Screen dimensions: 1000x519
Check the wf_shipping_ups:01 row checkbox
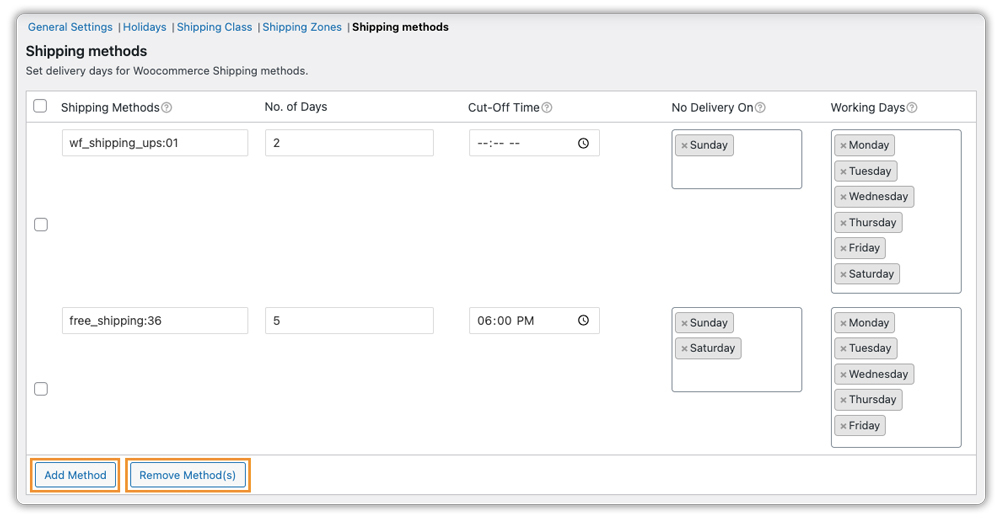41,224
